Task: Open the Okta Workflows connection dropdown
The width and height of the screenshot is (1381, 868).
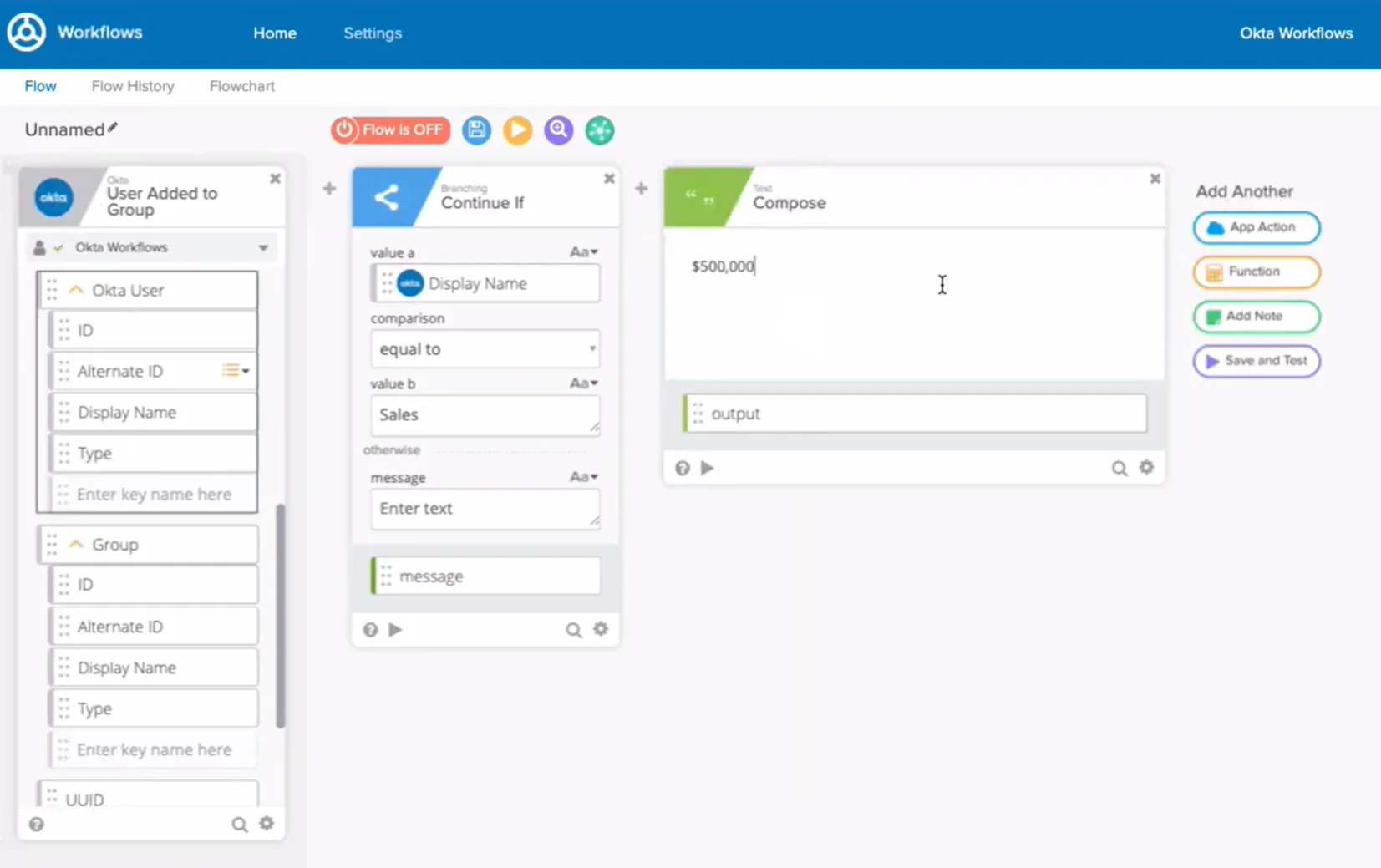Action: pos(152,247)
